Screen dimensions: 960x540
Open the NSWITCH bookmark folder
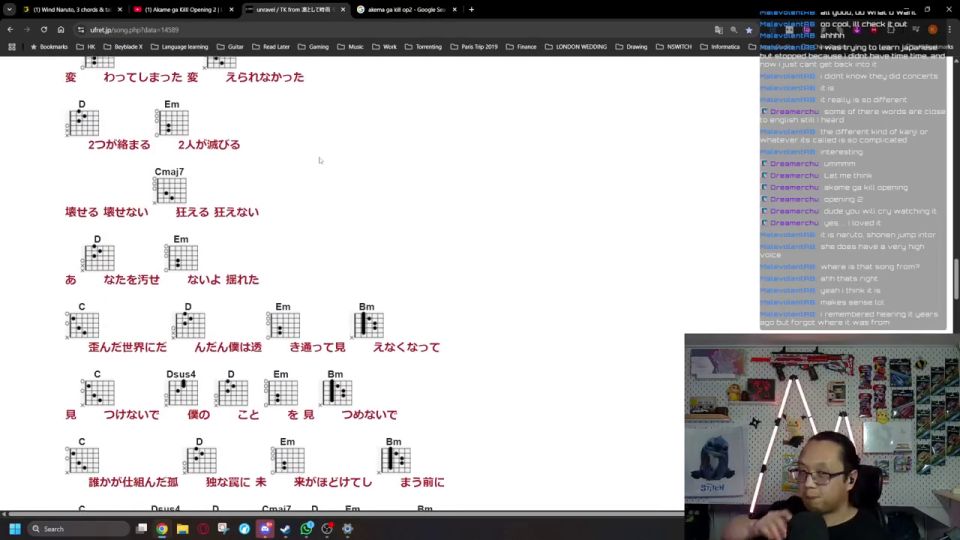pyautogui.click(x=673, y=47)
